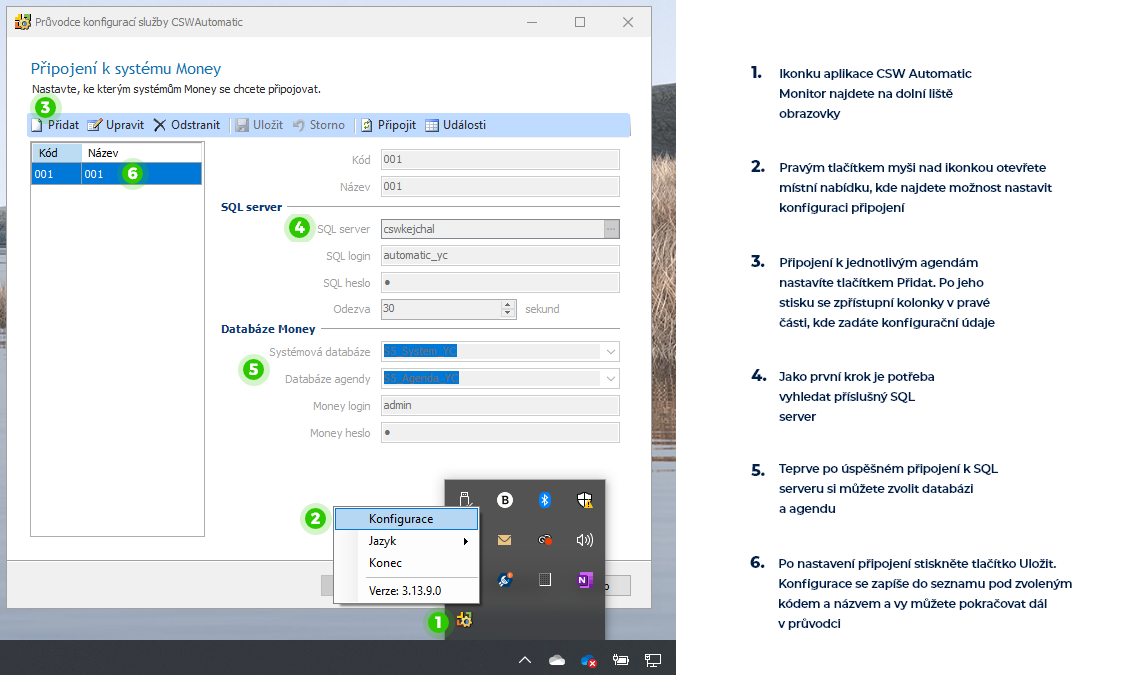Choose Konfigurace from the tray context menu
The height and width of the screenshot is (675, 1140).
click(406, 519)
